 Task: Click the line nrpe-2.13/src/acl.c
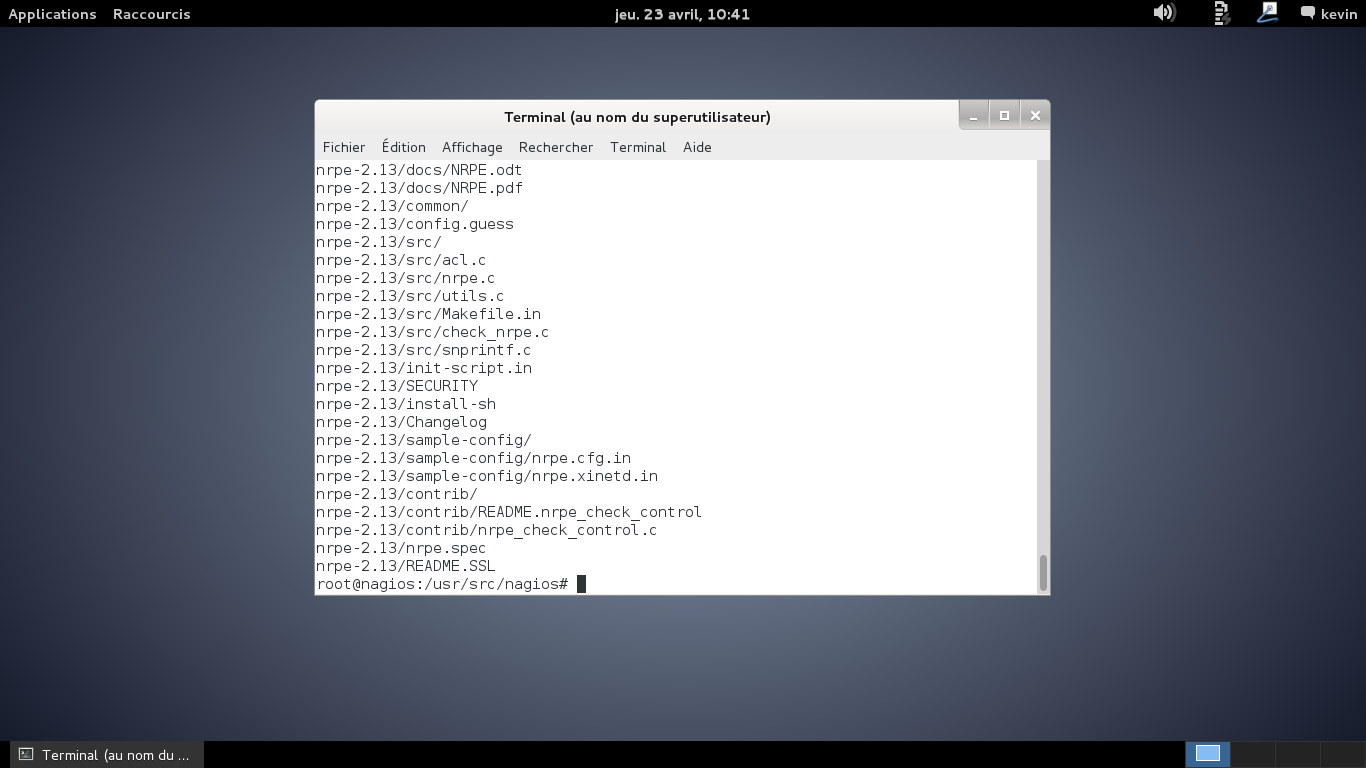[x=401, y=260]
